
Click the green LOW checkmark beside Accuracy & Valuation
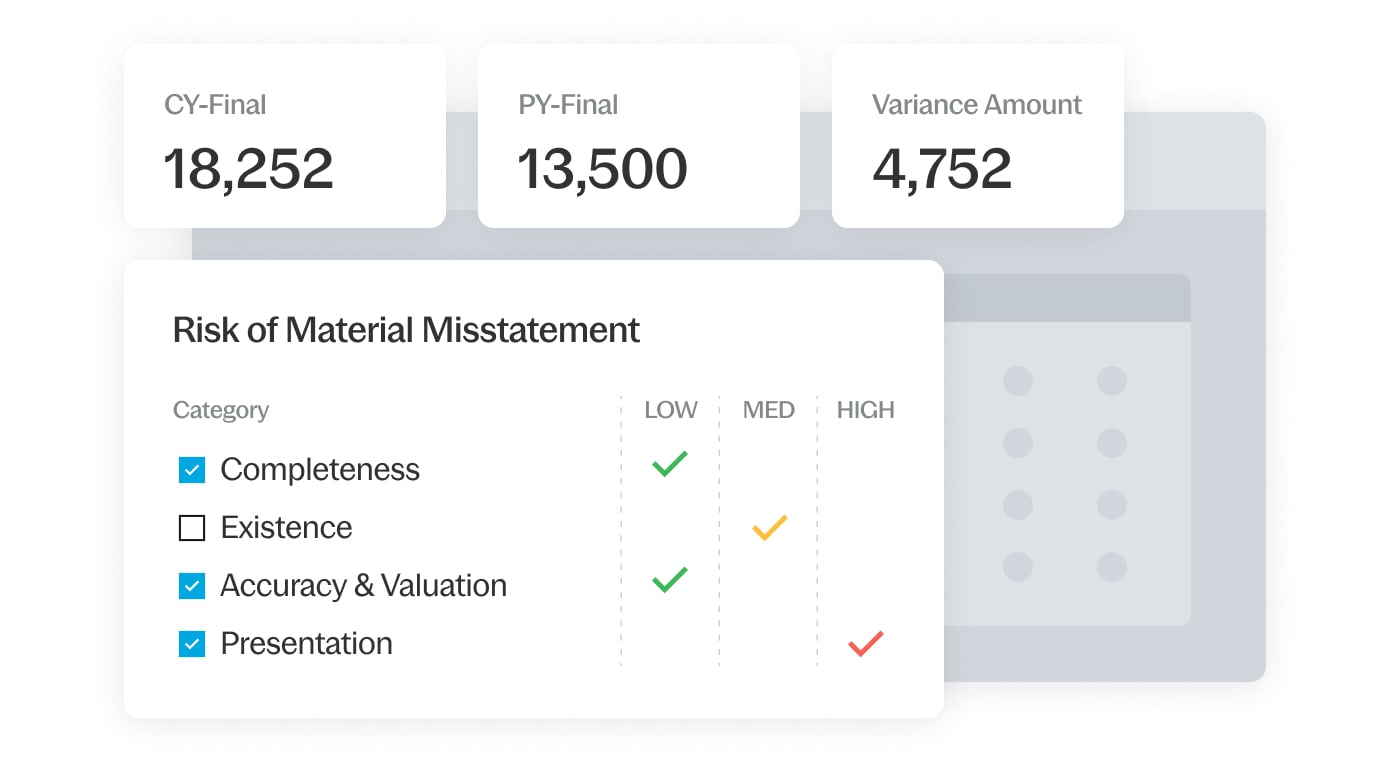pyautogui.click(x=668, y=578)
